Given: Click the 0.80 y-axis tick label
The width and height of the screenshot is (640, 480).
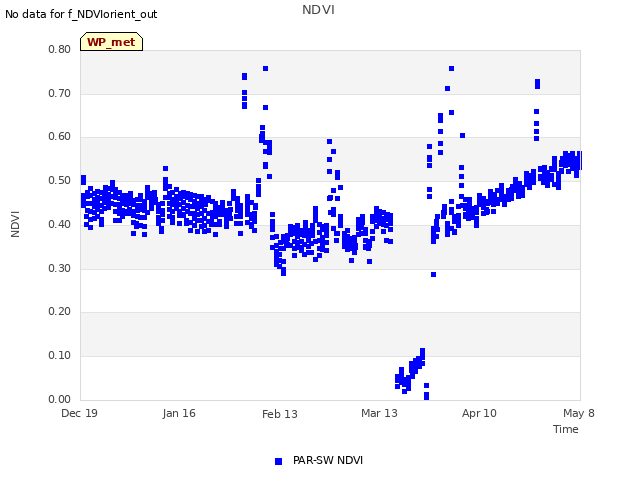Looking at the screenshot, I should click(x=59, y=49).
